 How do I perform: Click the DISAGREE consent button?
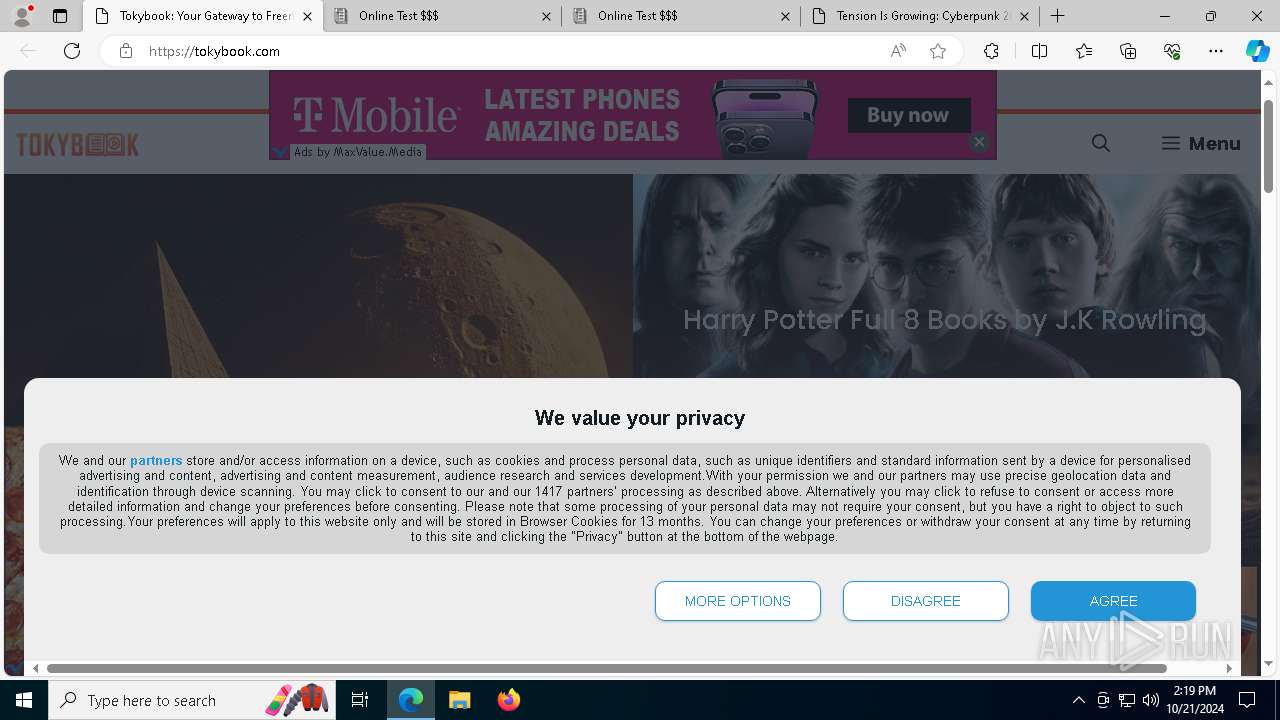pyautogui.click(x=926, y=601)
